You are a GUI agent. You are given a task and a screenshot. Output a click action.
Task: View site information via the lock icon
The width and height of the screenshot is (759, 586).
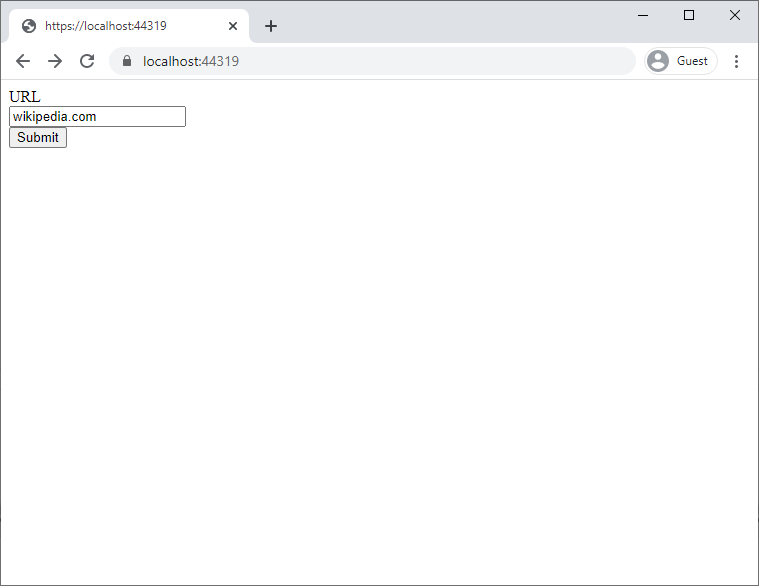click(x=127, y=61)
